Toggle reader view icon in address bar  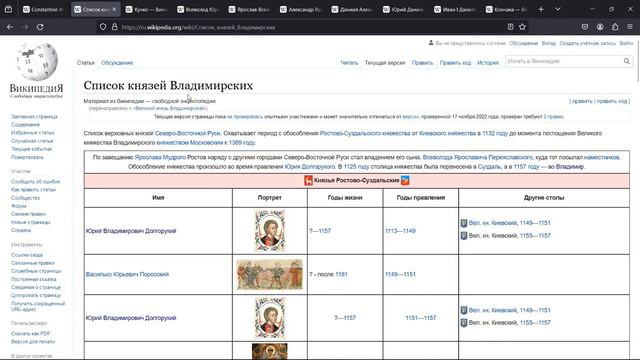point(510,27)
